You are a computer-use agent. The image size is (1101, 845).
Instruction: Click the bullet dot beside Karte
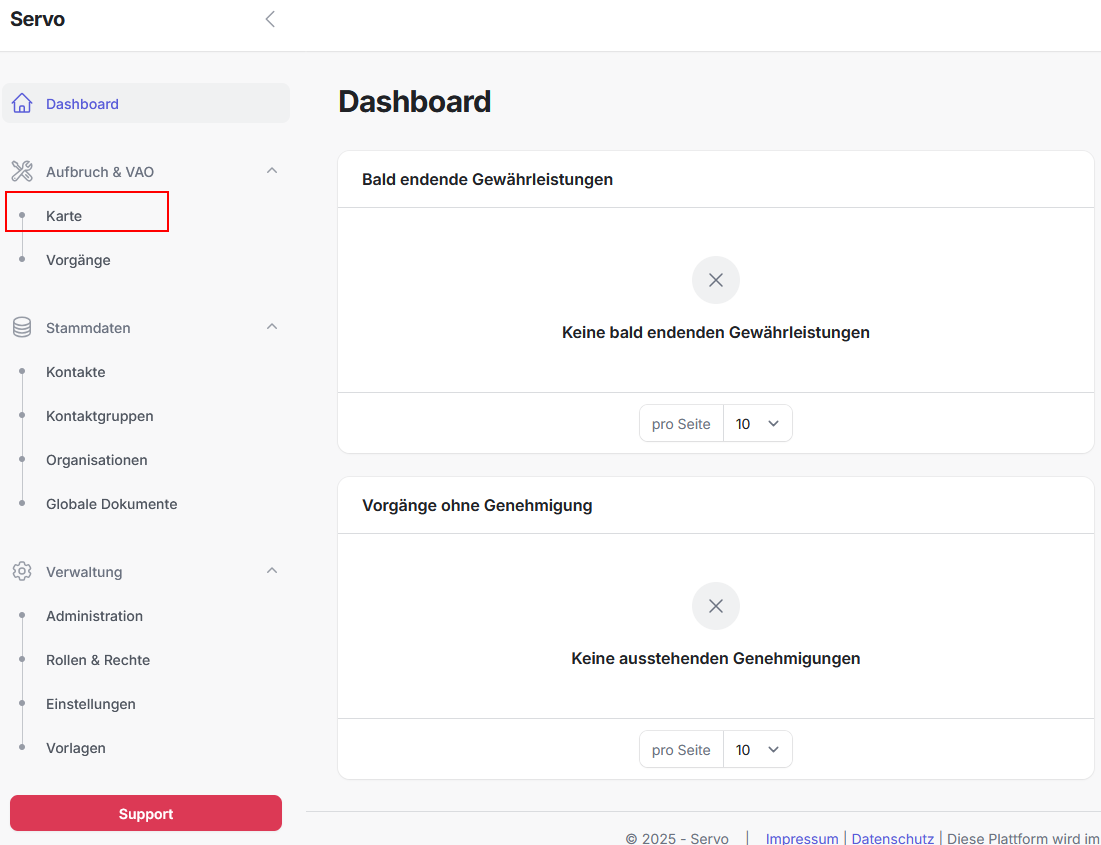coord(21,216)
